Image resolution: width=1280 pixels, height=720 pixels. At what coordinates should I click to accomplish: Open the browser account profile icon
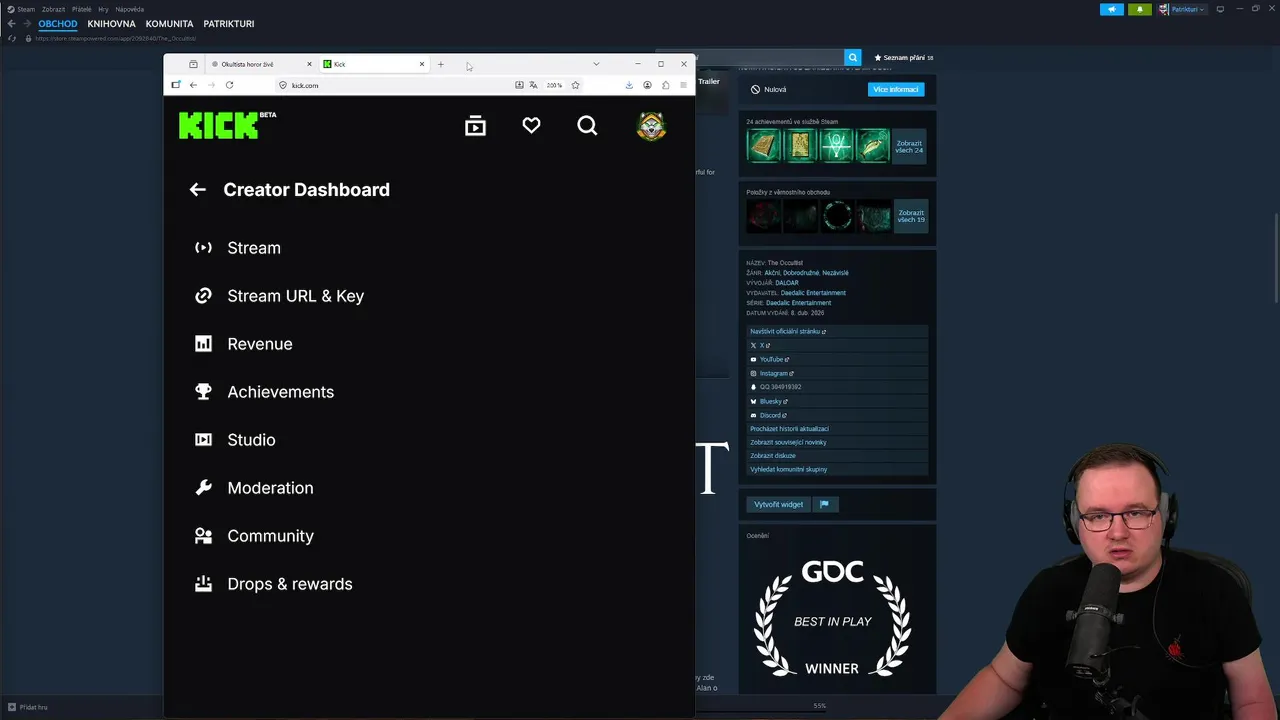(x=647, y=85)
